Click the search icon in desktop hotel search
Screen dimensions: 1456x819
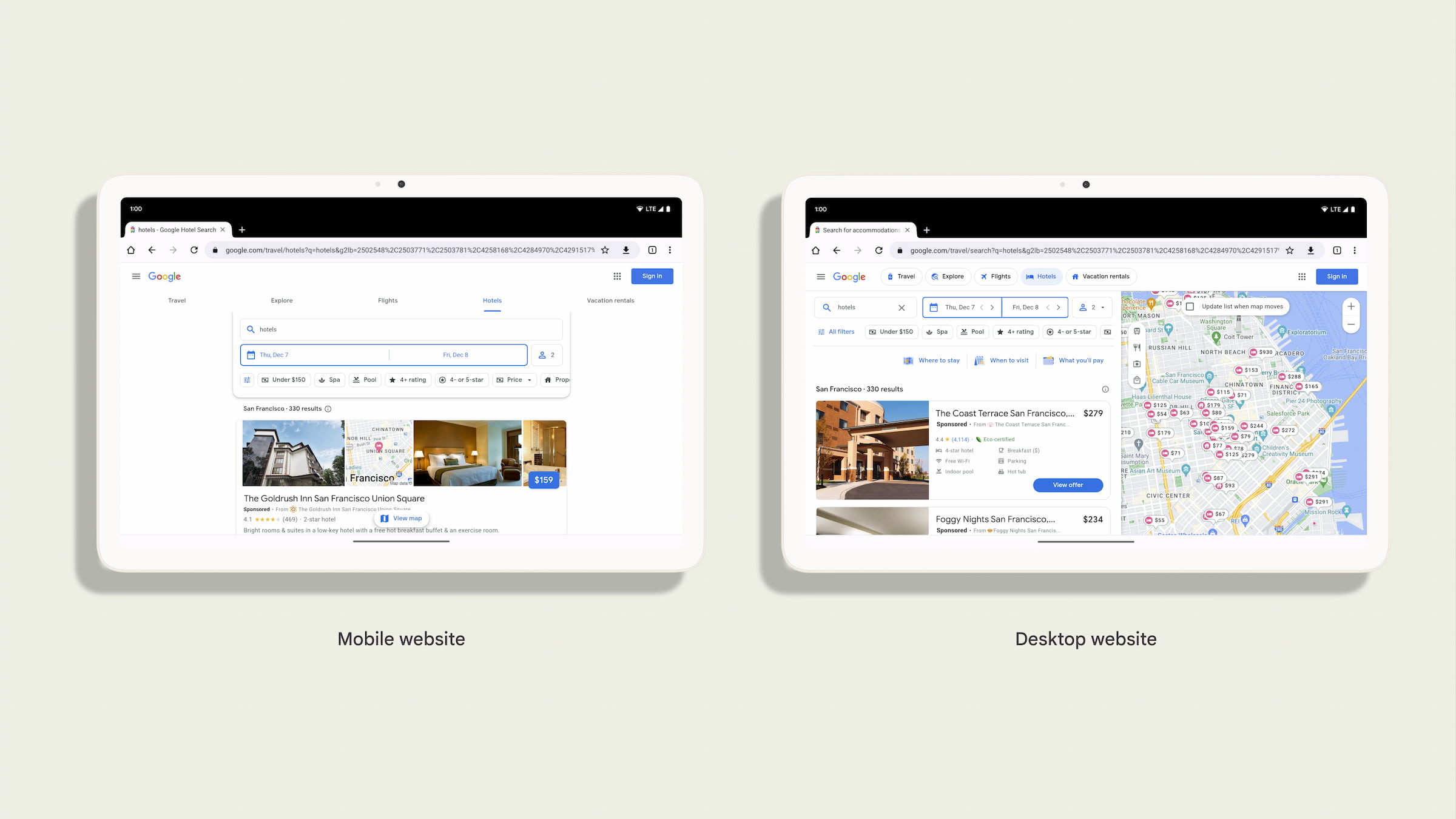(x=826, y=307)
